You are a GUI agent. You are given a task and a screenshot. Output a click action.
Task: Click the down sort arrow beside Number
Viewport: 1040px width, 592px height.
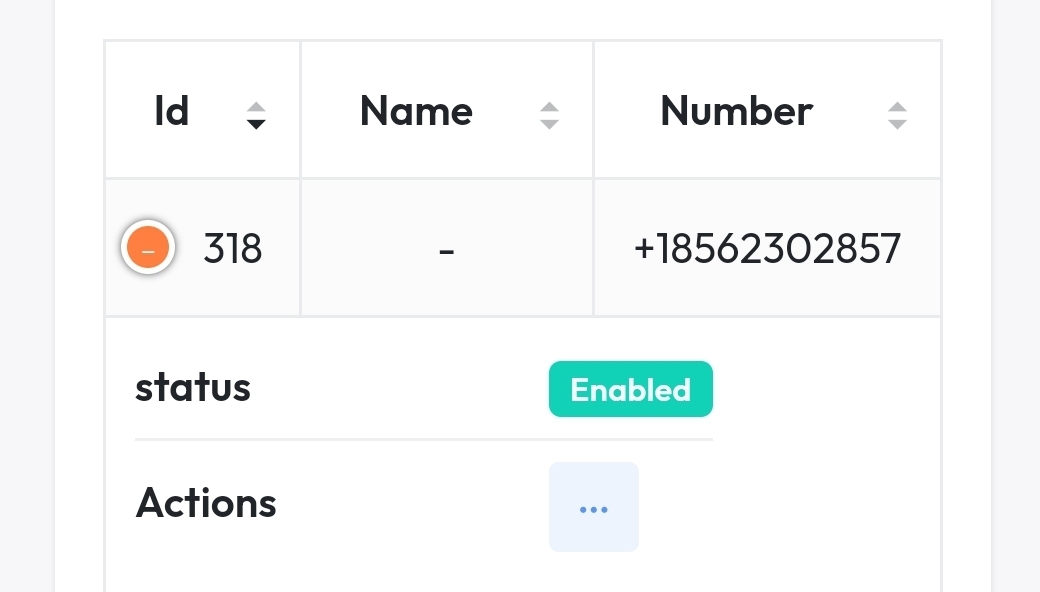click(x=897, y=124)
